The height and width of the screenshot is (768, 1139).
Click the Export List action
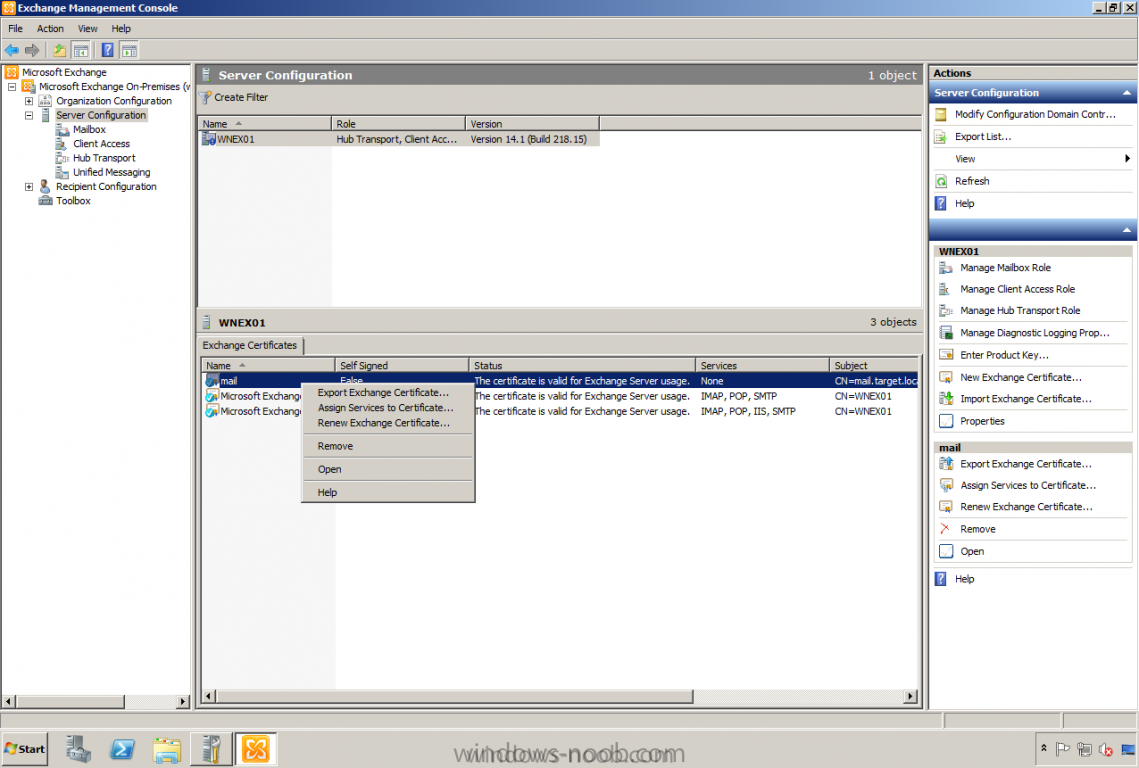click(x=982, y=137)
